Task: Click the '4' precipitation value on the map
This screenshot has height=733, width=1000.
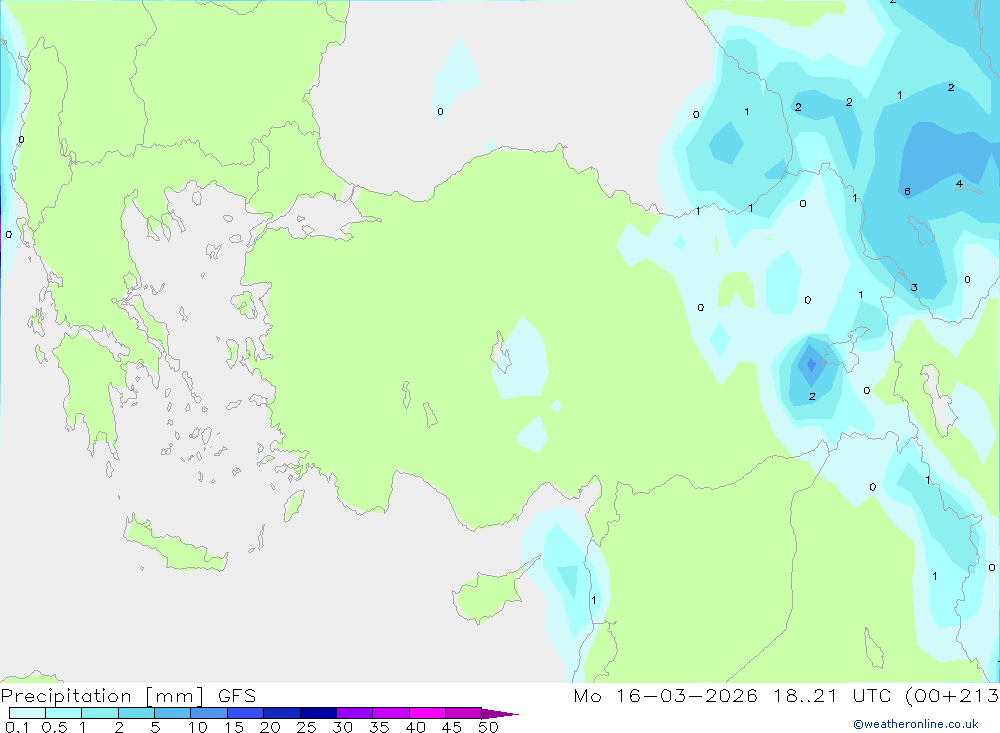Action: [x=959, y=184]
